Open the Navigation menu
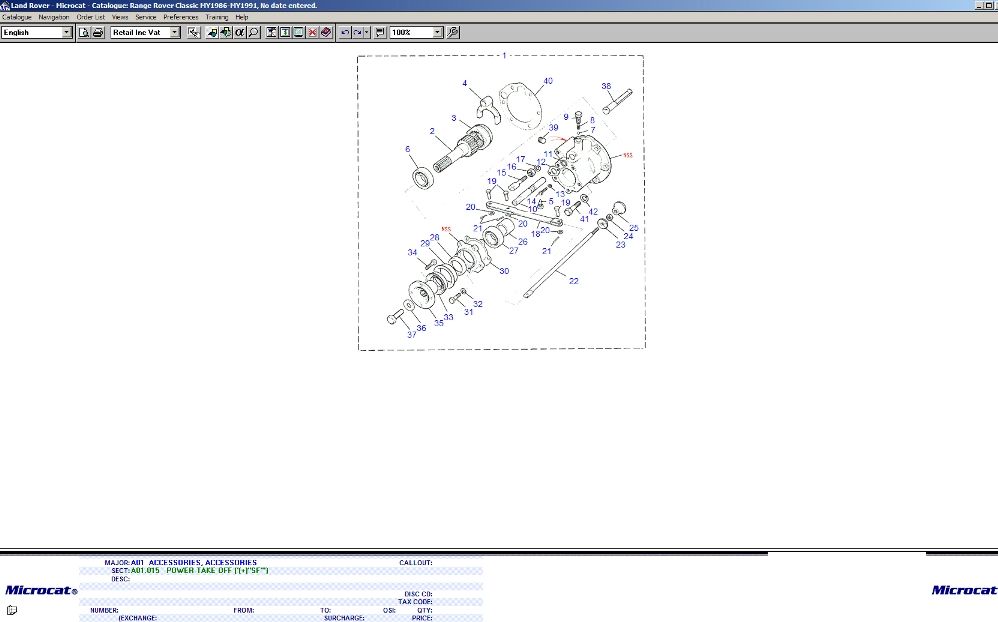 (x=53, y=17)
